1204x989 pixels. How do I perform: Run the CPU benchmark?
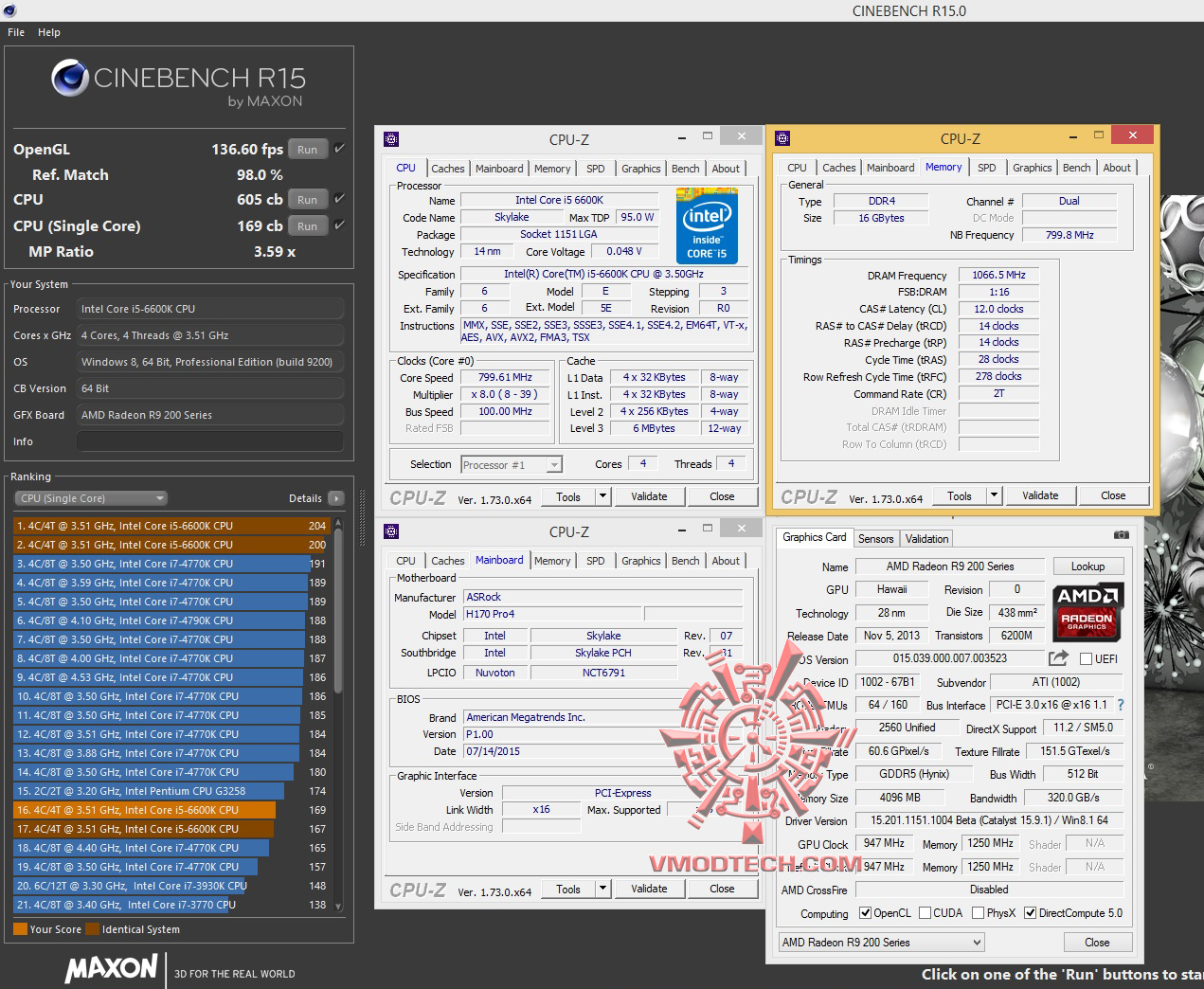click(308, 199)
